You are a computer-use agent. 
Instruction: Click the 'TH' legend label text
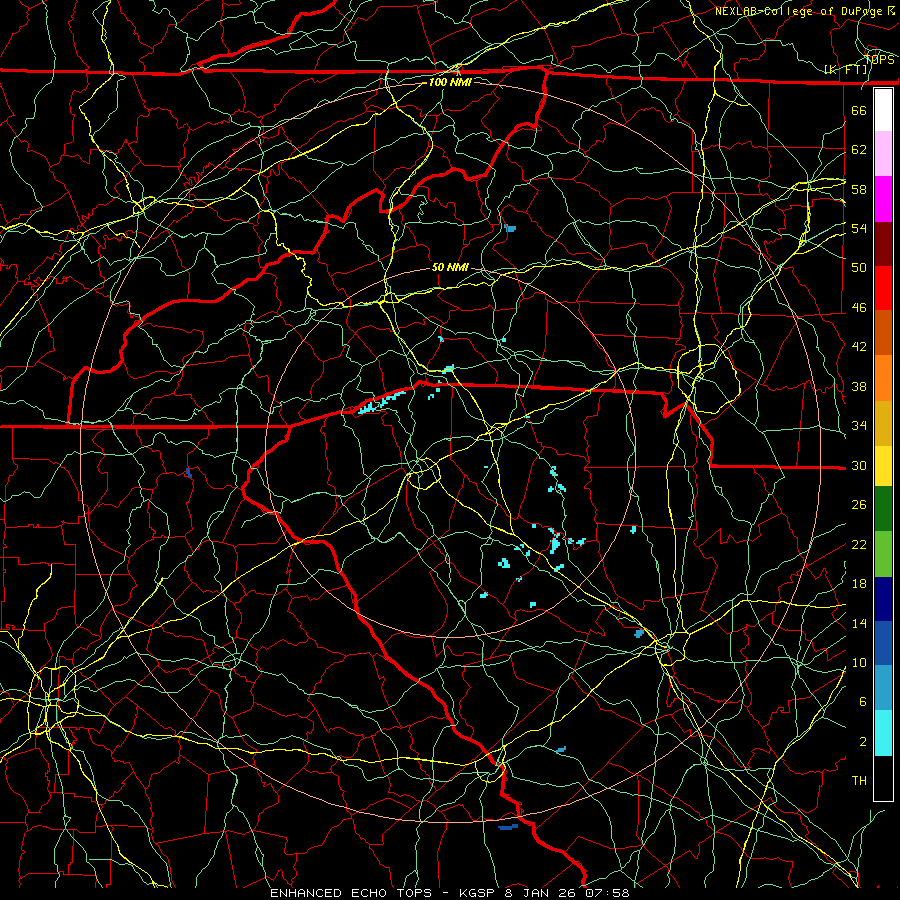pos(859,781)
